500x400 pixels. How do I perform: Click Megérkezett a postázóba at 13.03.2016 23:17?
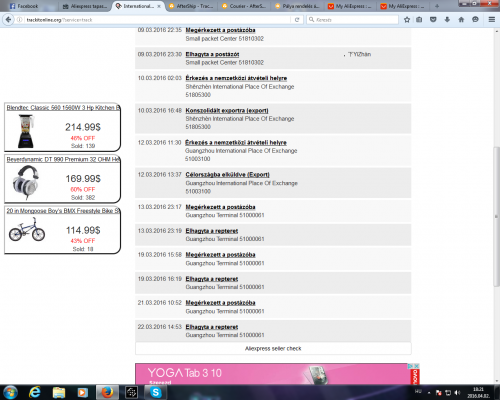220,207
